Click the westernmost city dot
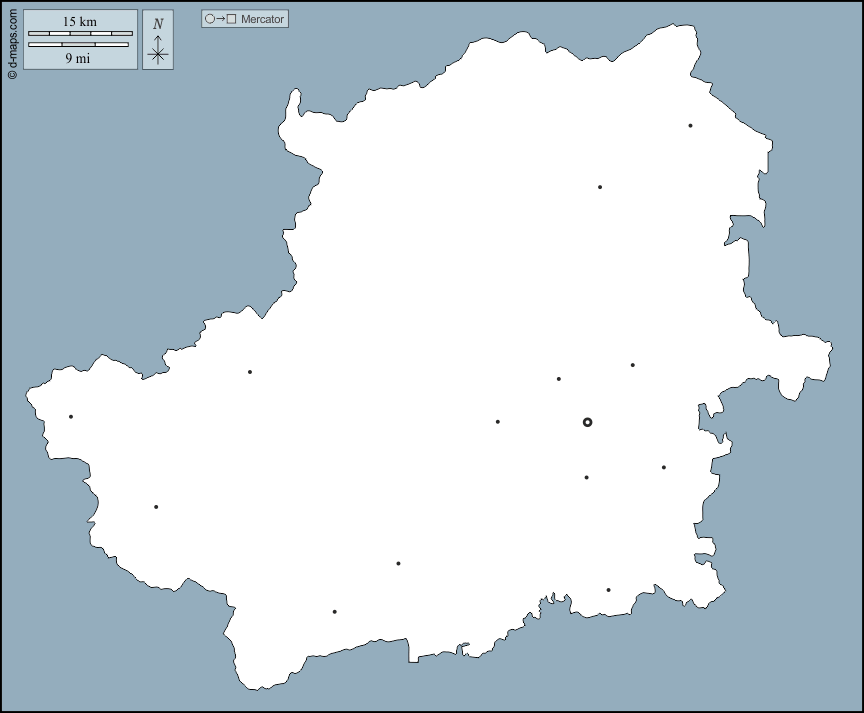This screenshot has width=864, height=713. (x=71, y=417)
